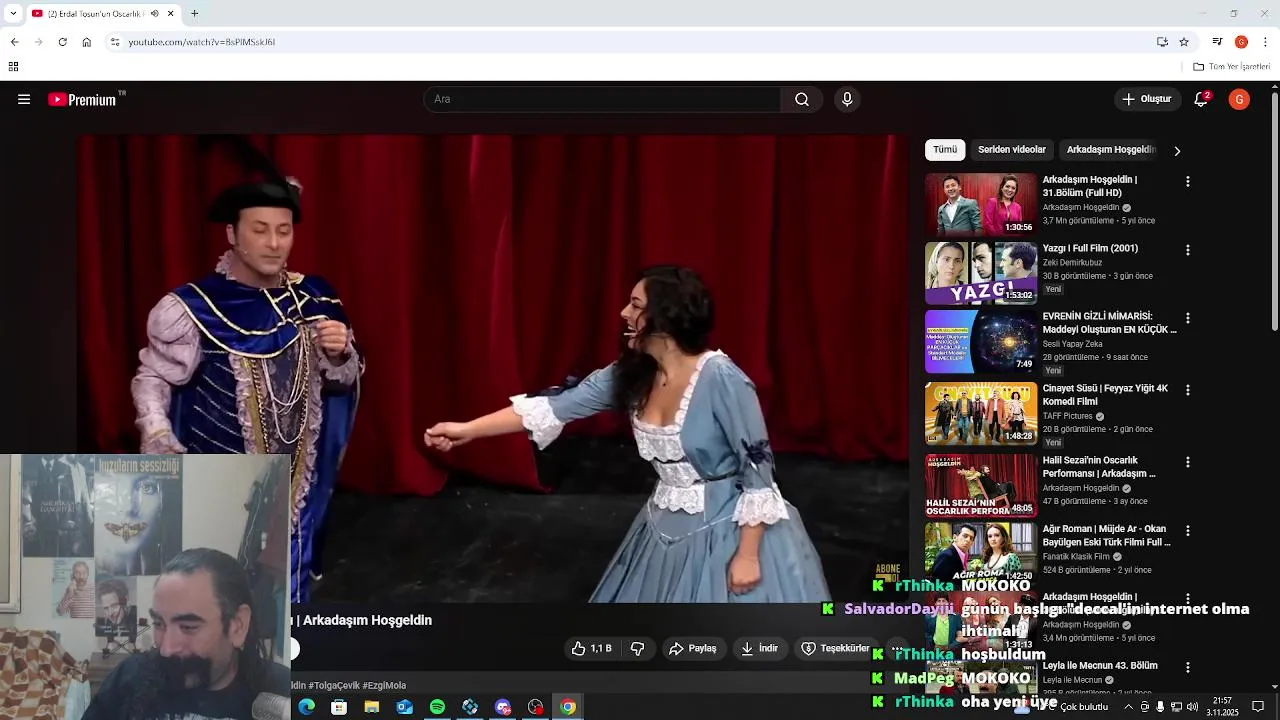
Task: Open Tüm Yer İşaretleri bookmarks folder
Action: (1231, 67)
